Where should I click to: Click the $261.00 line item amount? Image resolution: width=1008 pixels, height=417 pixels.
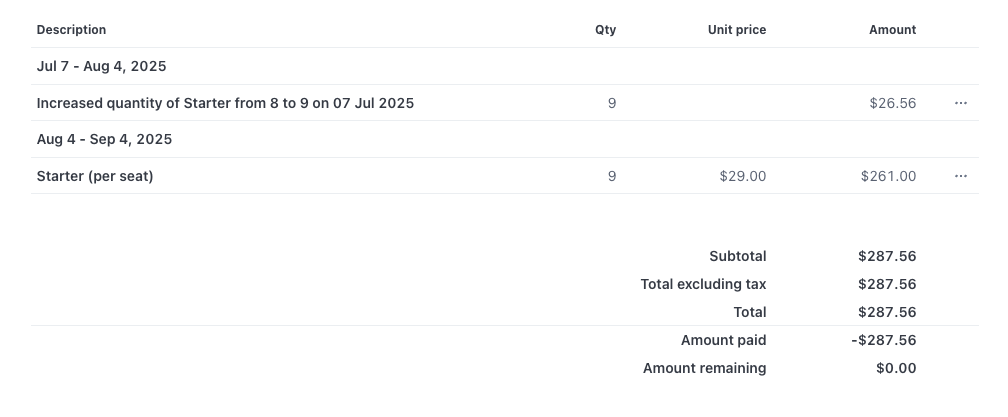888,176
